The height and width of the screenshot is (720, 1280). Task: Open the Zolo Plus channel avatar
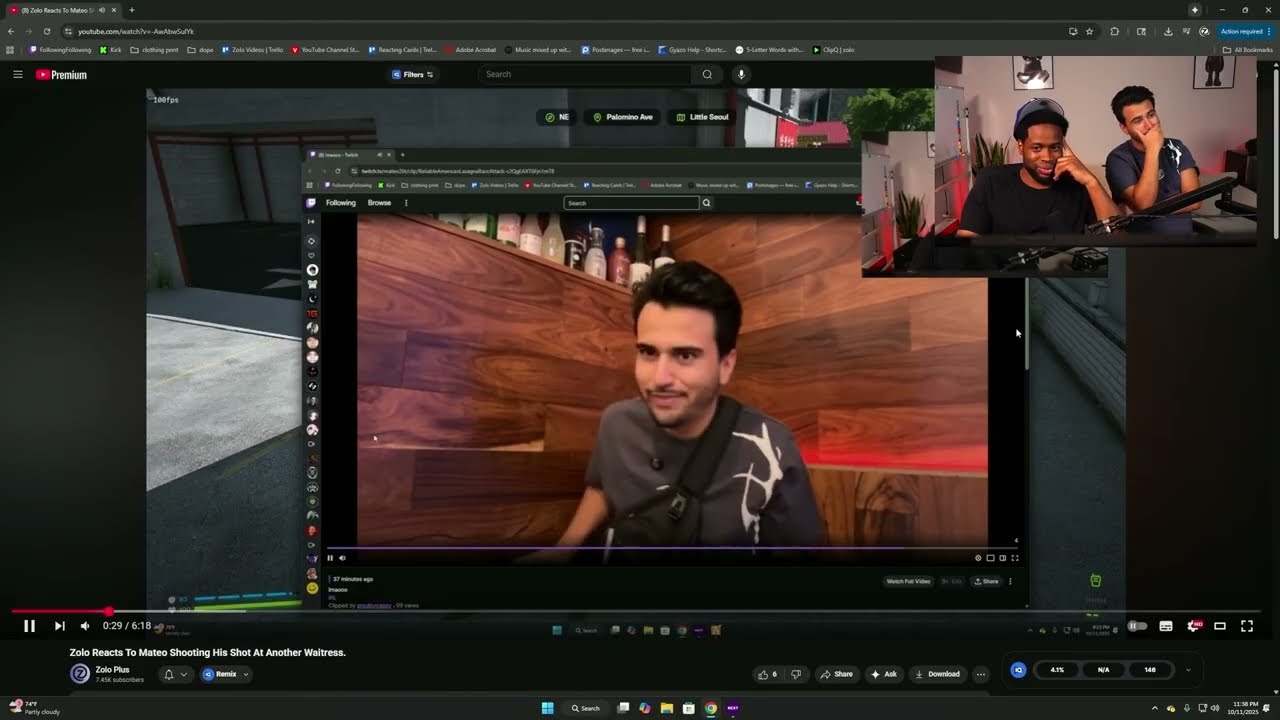pyautogui.click(x=80, y=674)
